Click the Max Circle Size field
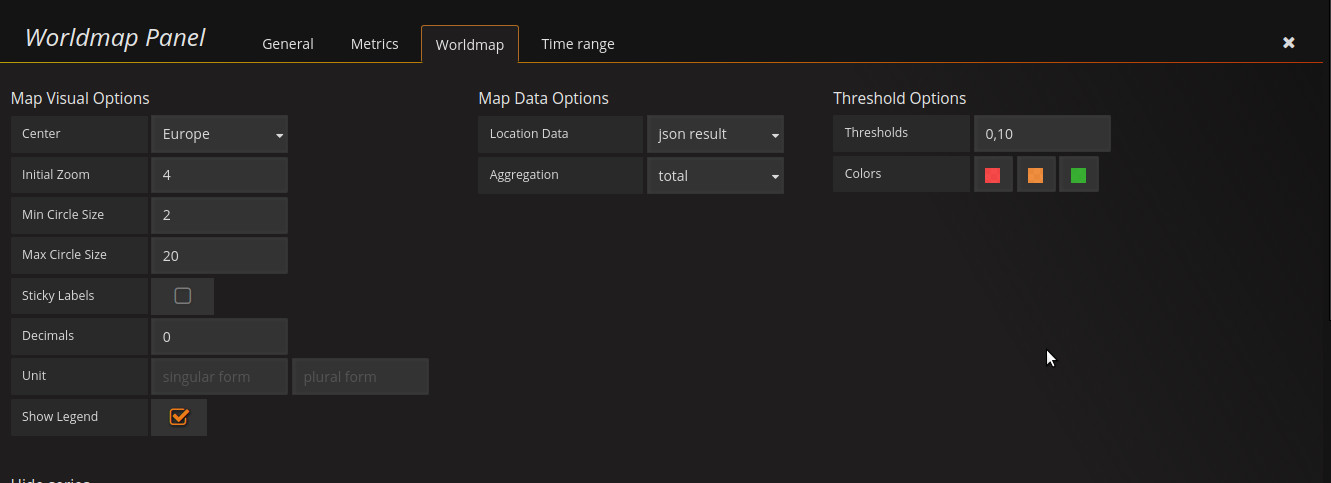Viewport: 1331px width, 483px height. tap(219, 255)
